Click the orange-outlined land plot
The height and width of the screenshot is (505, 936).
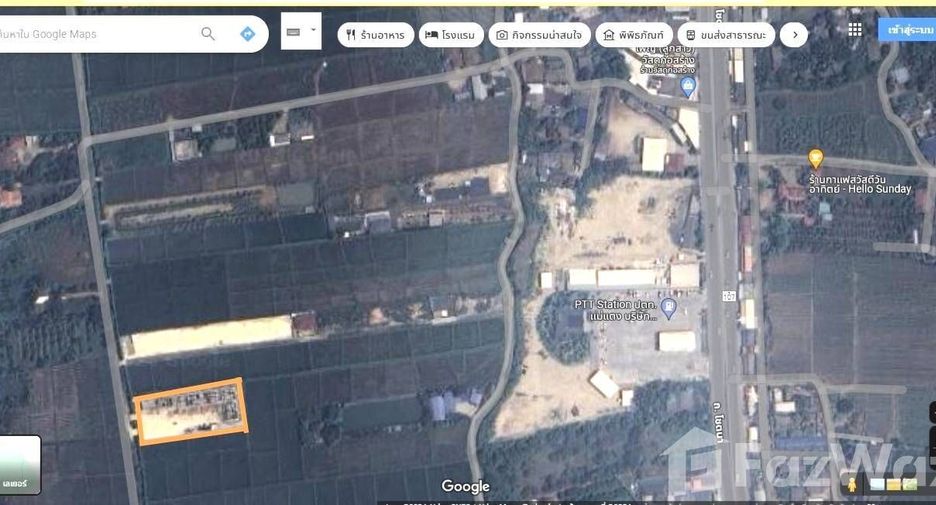click(x=191, y=411)
